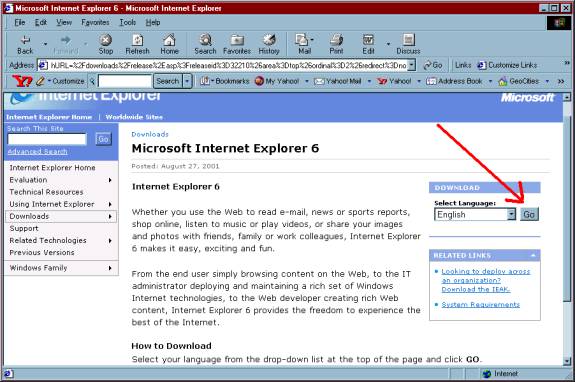Click the Search This Site text field
The width and height of the screenshot is (575, 382).
47,139
